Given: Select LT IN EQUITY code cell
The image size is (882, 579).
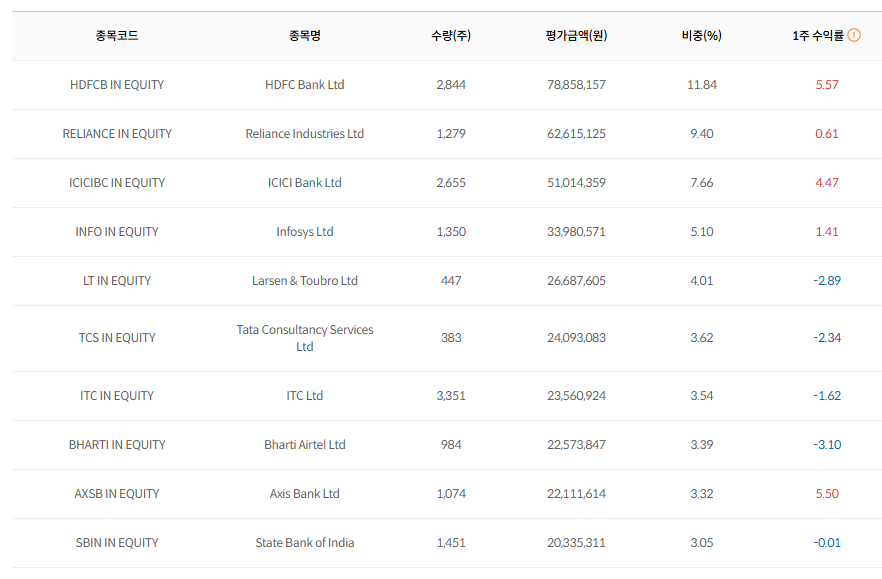Looking at the screenshot, I should 117,281.
